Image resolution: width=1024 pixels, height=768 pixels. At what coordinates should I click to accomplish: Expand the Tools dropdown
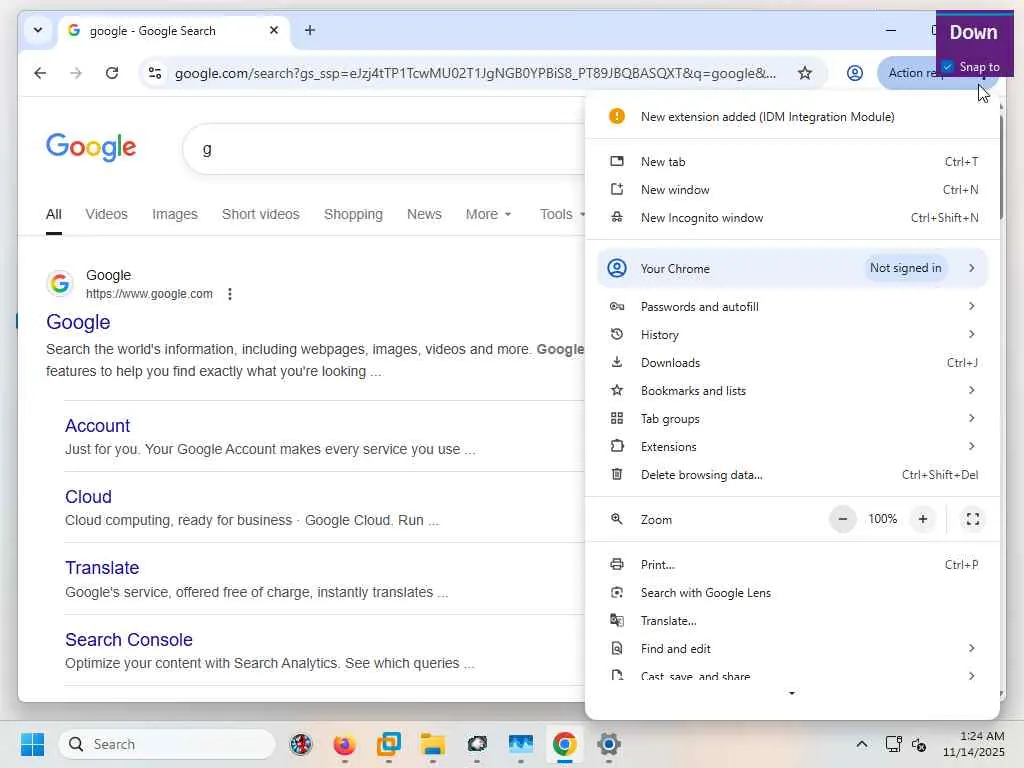click(562, 214)
